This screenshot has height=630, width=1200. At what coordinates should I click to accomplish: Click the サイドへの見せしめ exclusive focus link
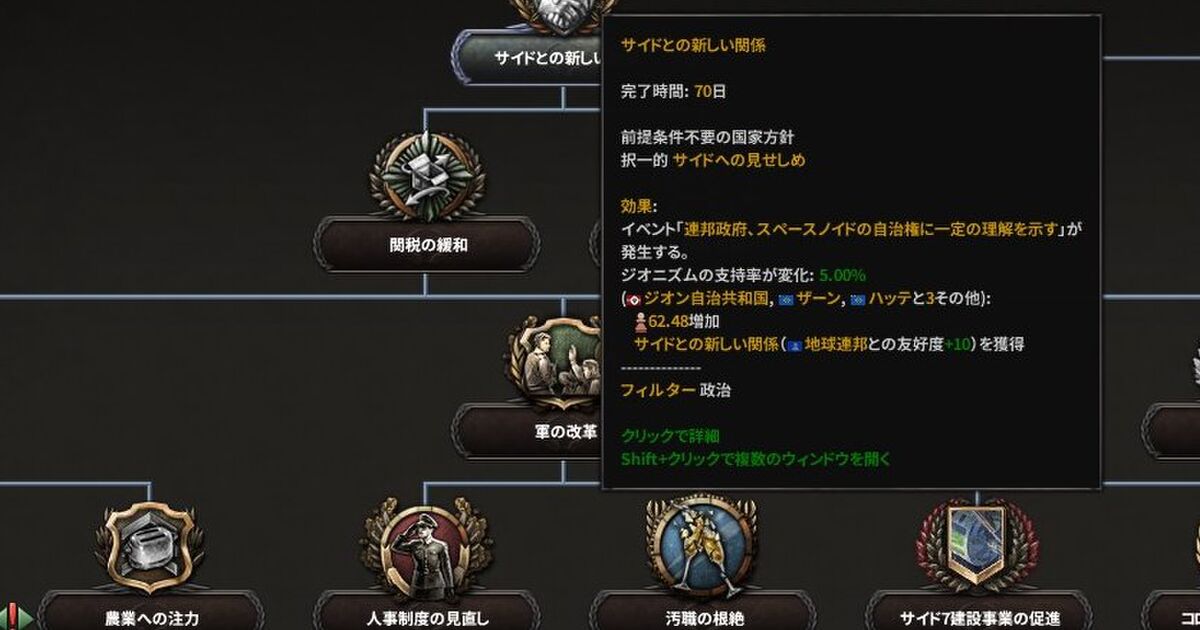pos(739,160)
